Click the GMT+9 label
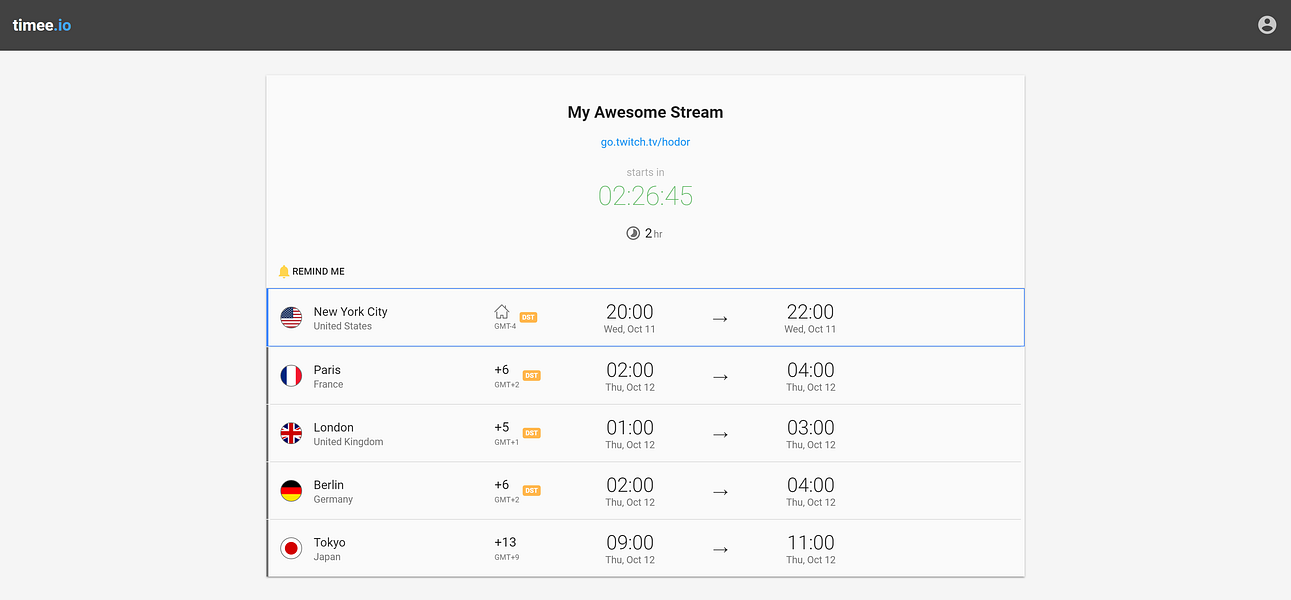The width and height of the screenshot is (1291, 600). 506,557
